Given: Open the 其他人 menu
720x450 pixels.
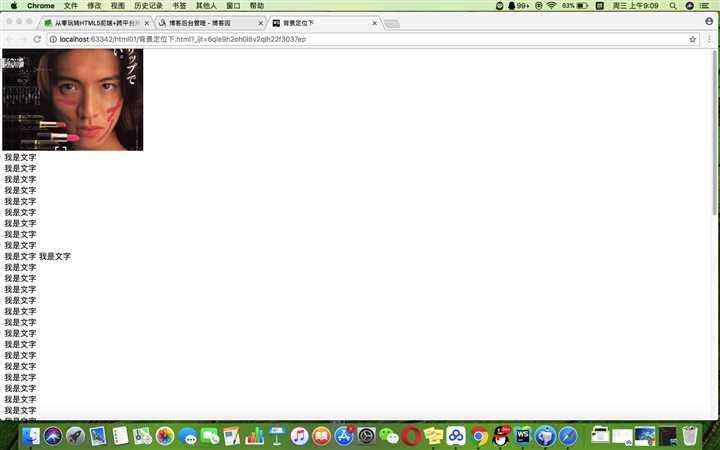Looking at the screenshot, I should pos(206,6).
